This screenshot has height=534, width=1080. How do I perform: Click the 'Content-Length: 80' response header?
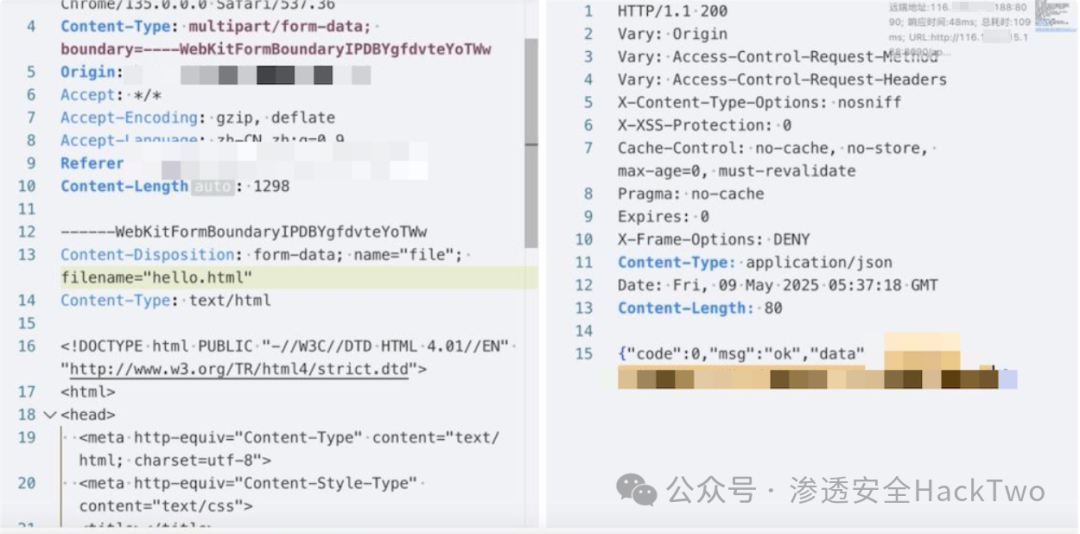point(700,307)
